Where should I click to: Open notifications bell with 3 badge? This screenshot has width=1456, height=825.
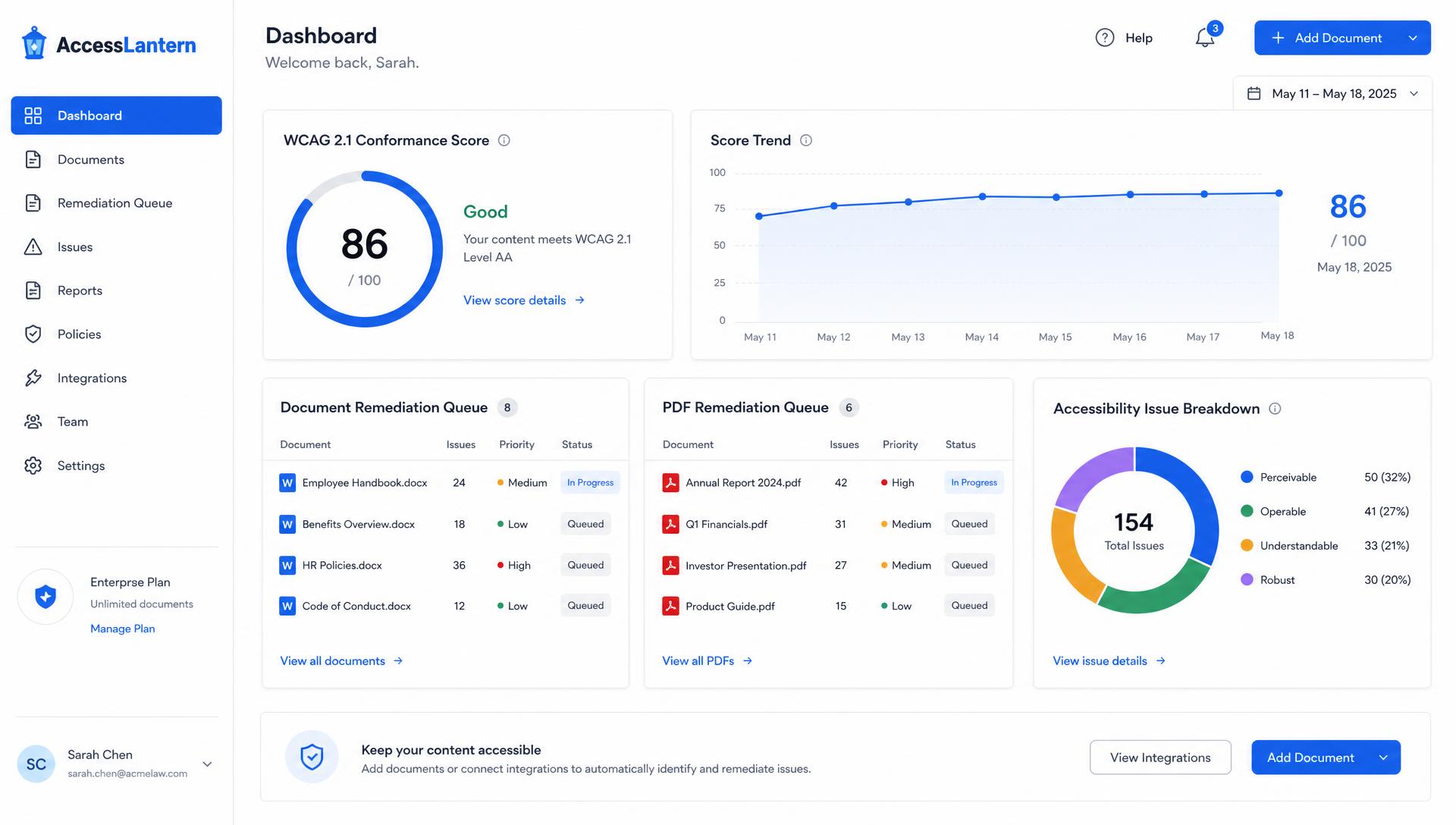click(x=1206, y=36)
